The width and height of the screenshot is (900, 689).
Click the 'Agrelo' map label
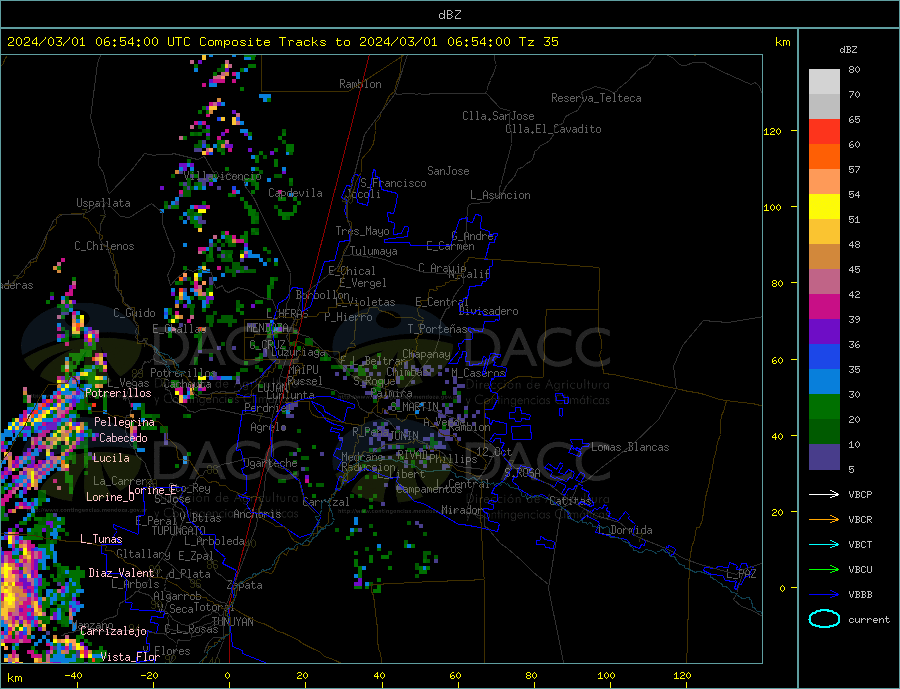pos(268,428)
